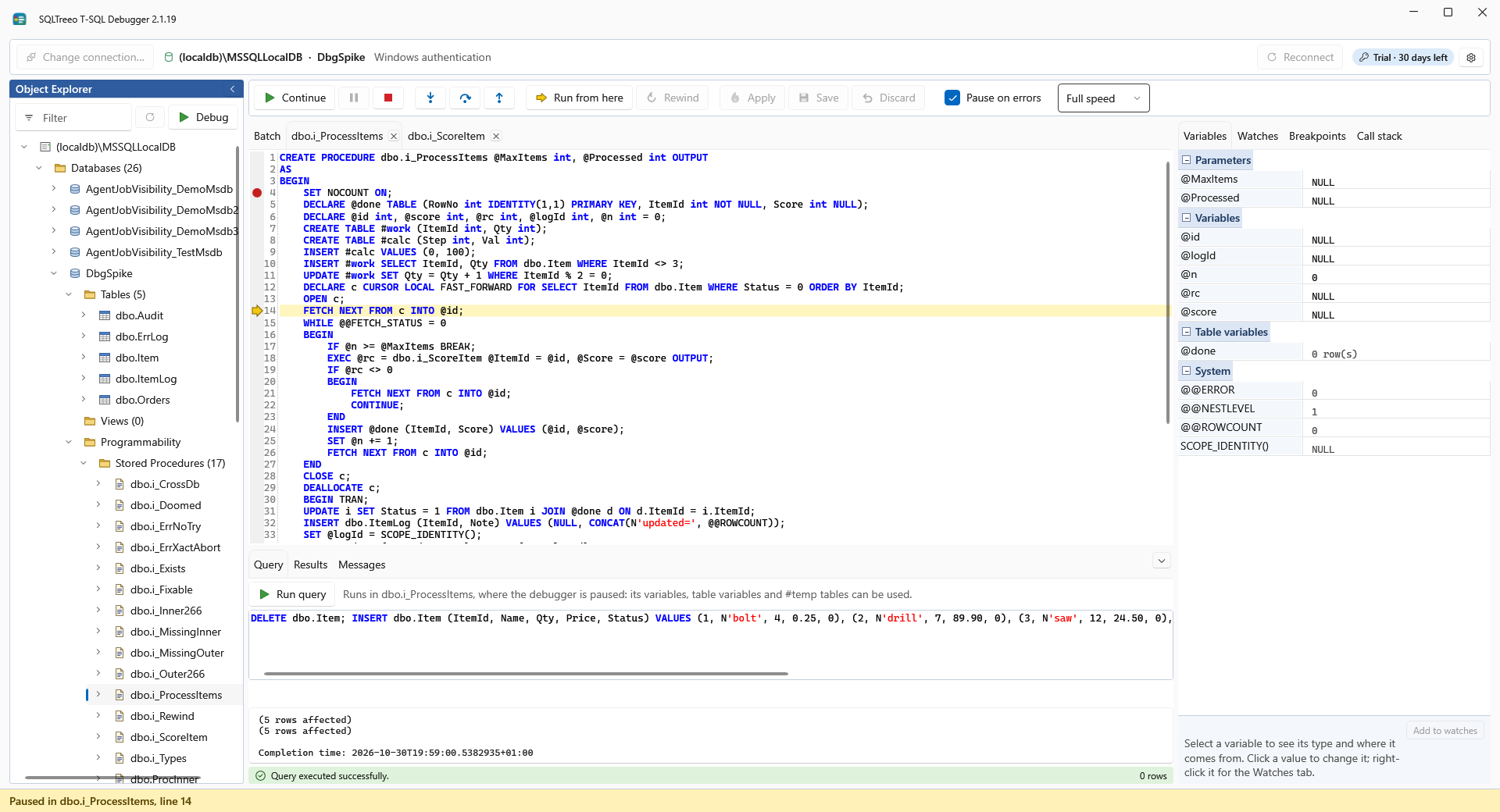Open the Full speed dropdown
Screen dimensions: 1500x812
(1103, 98)
